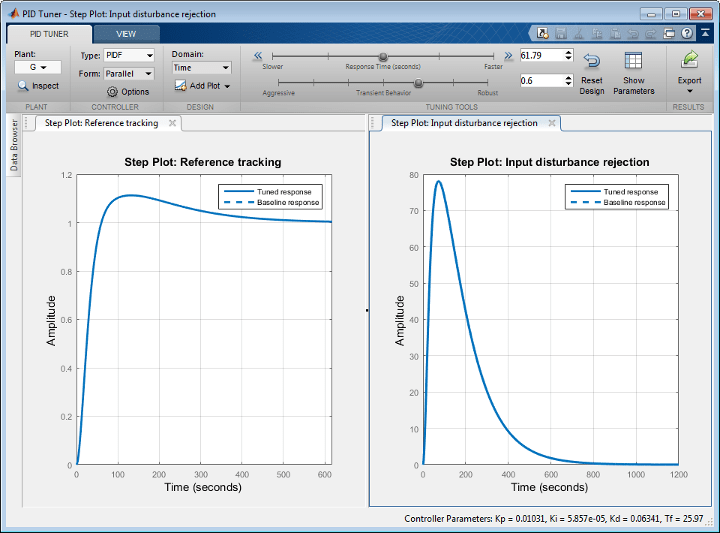The image size is (720, 533).
Task: Open the Plant G dropdown
Action: [x=38, y=67]
